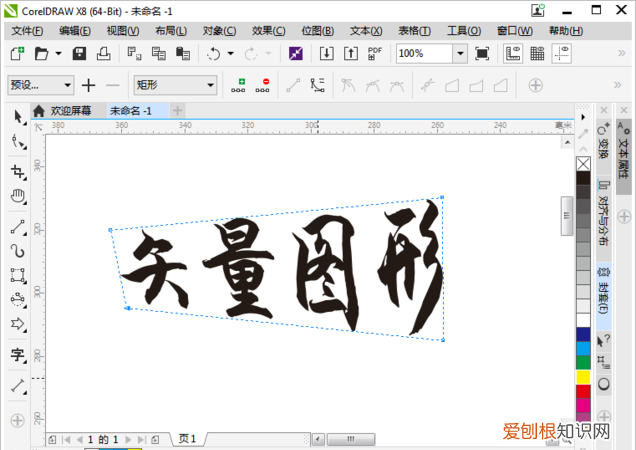Screen dimensions: 636x450
Task: Click the delete envelope nodes icon
Action: (262, 85)
